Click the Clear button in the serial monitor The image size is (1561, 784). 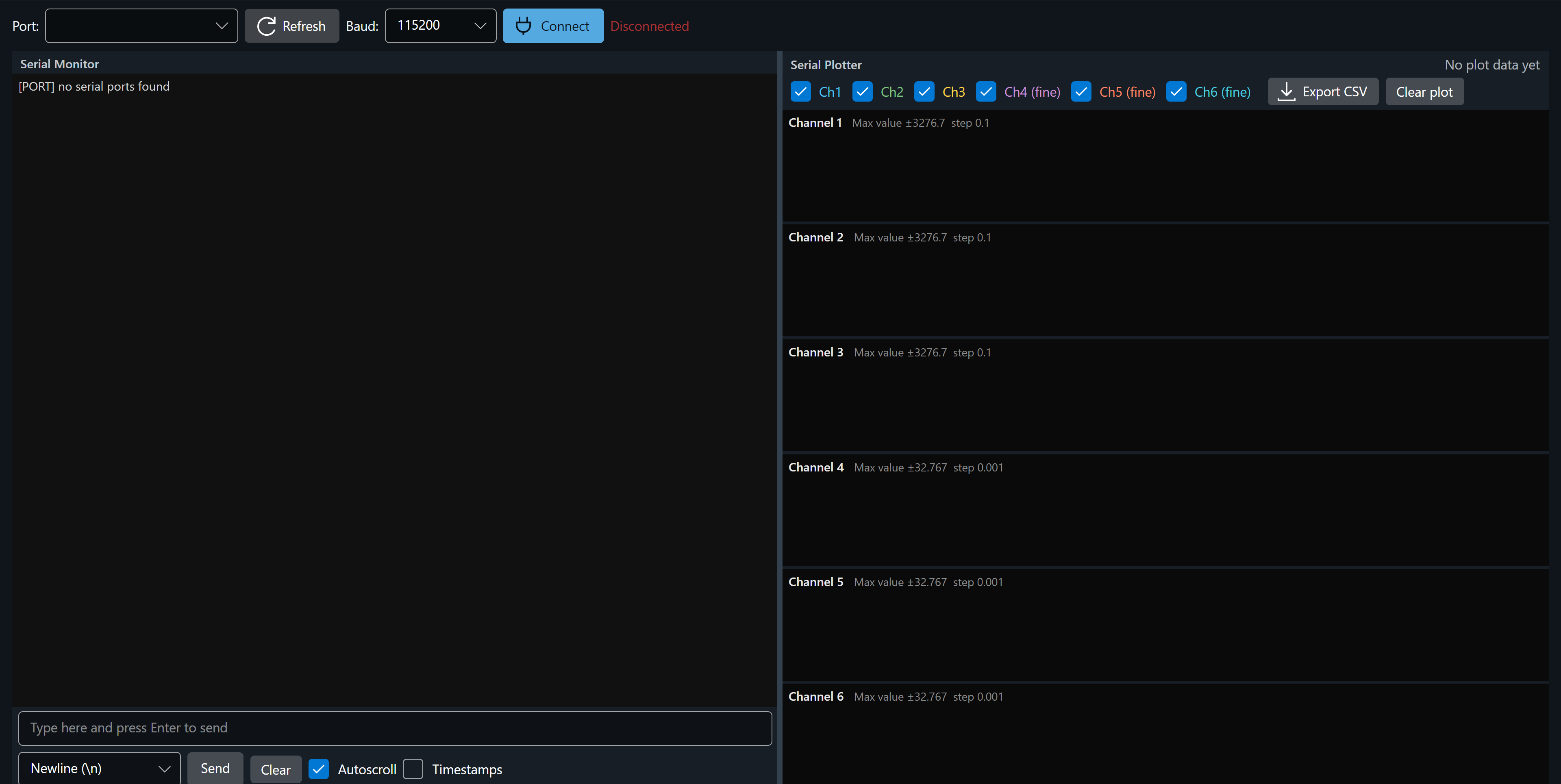[x=276, y=769]
